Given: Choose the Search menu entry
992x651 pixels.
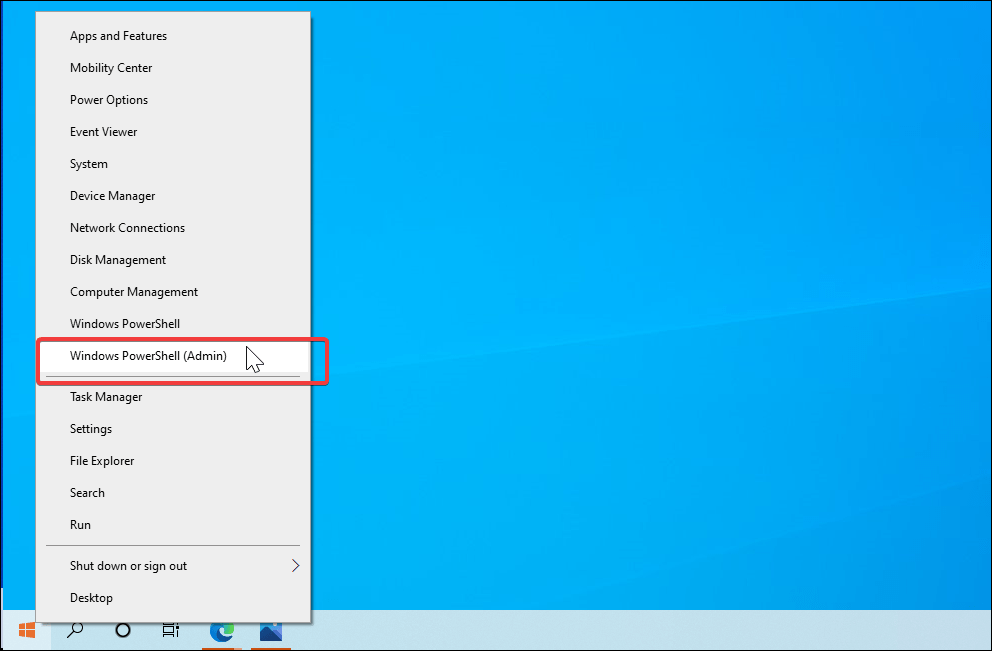Looking at the screenshot, I should pyautogui.click(x=173, y=493).
